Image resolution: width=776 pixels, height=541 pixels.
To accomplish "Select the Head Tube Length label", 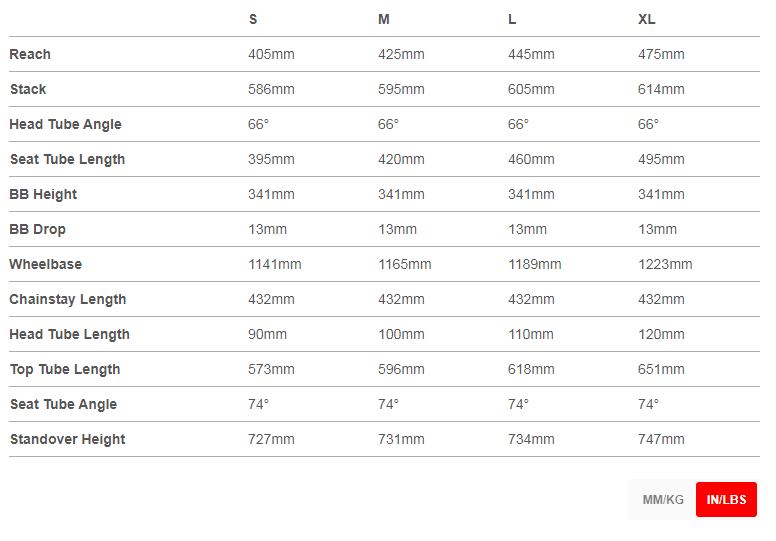I will [x=70, y=334].
